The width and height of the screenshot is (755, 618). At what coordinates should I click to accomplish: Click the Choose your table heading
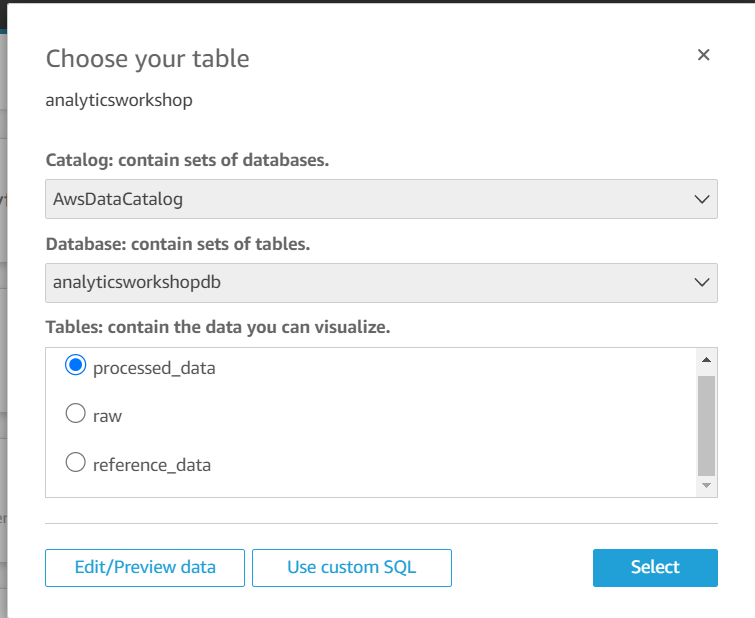point(148,59)
